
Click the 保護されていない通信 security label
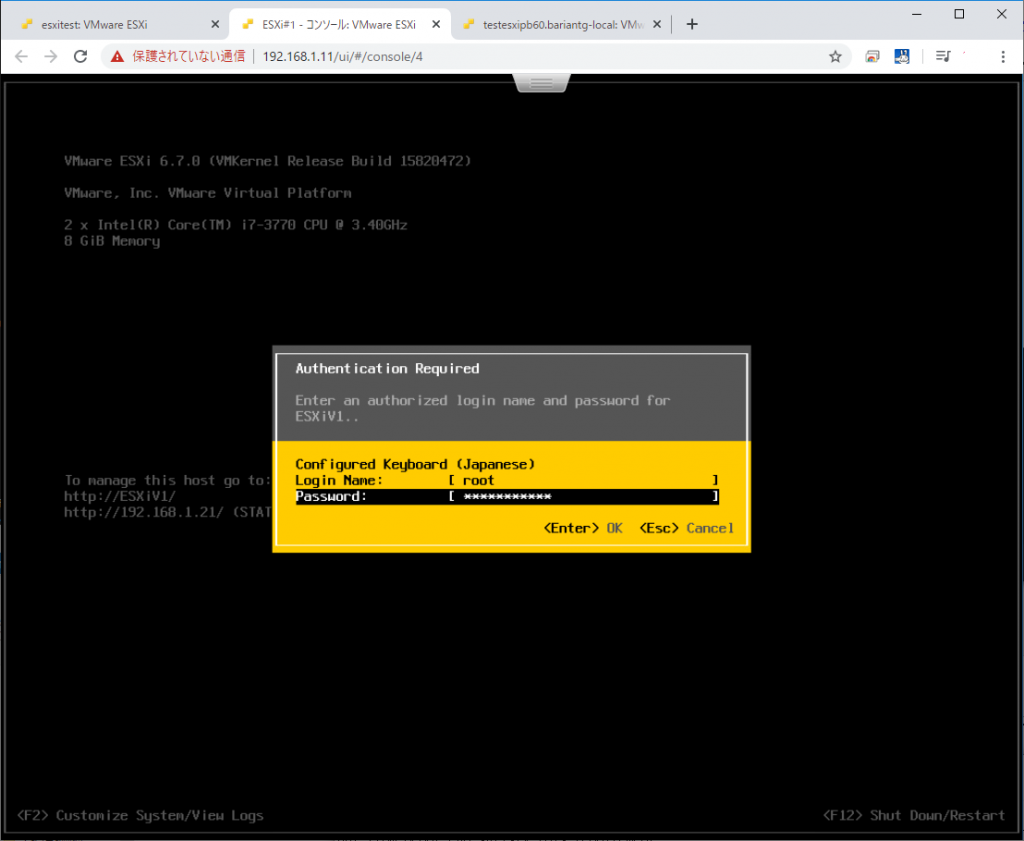pyautogui.click(x=189, y=57)
